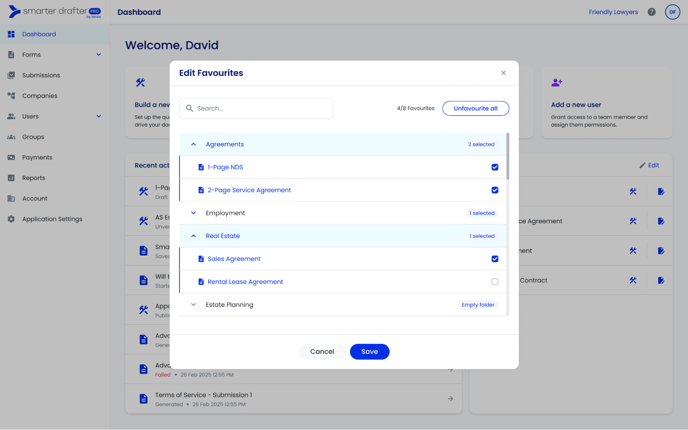Click the Rental Lease Agreement label
The height and width of the screenshot is (430, 688).
(245, 282)
